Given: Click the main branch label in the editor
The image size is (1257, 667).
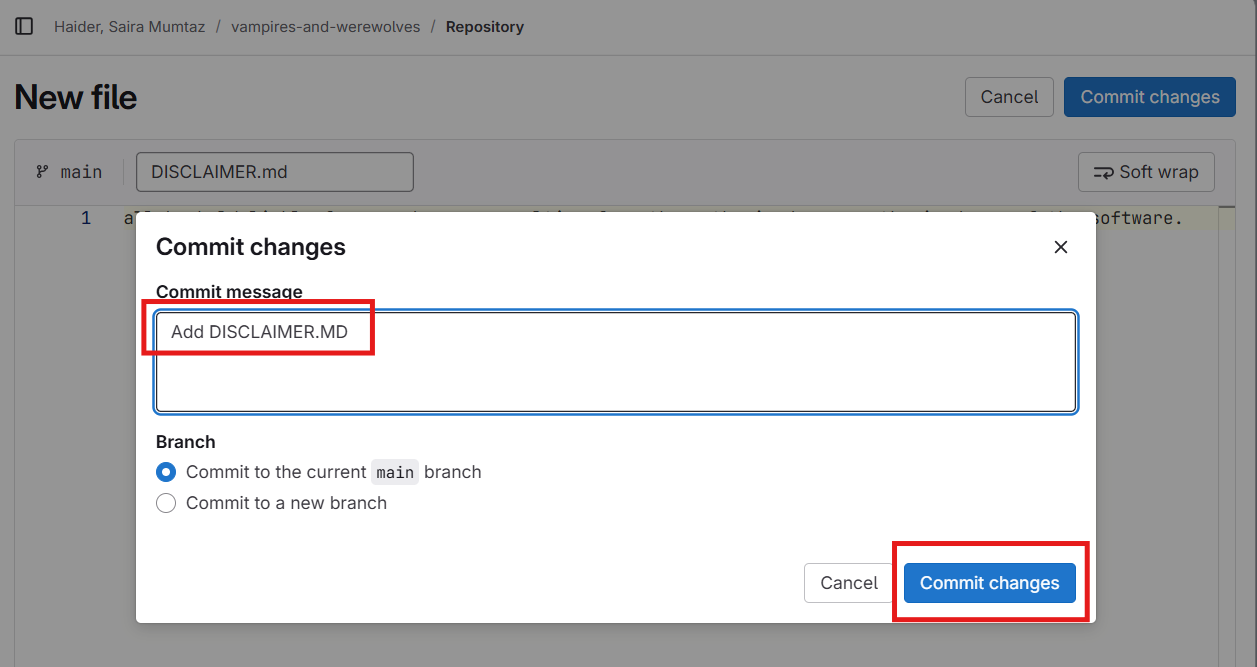Looking at the screenshot, I should pyautogui.click(x=81, y=172).
